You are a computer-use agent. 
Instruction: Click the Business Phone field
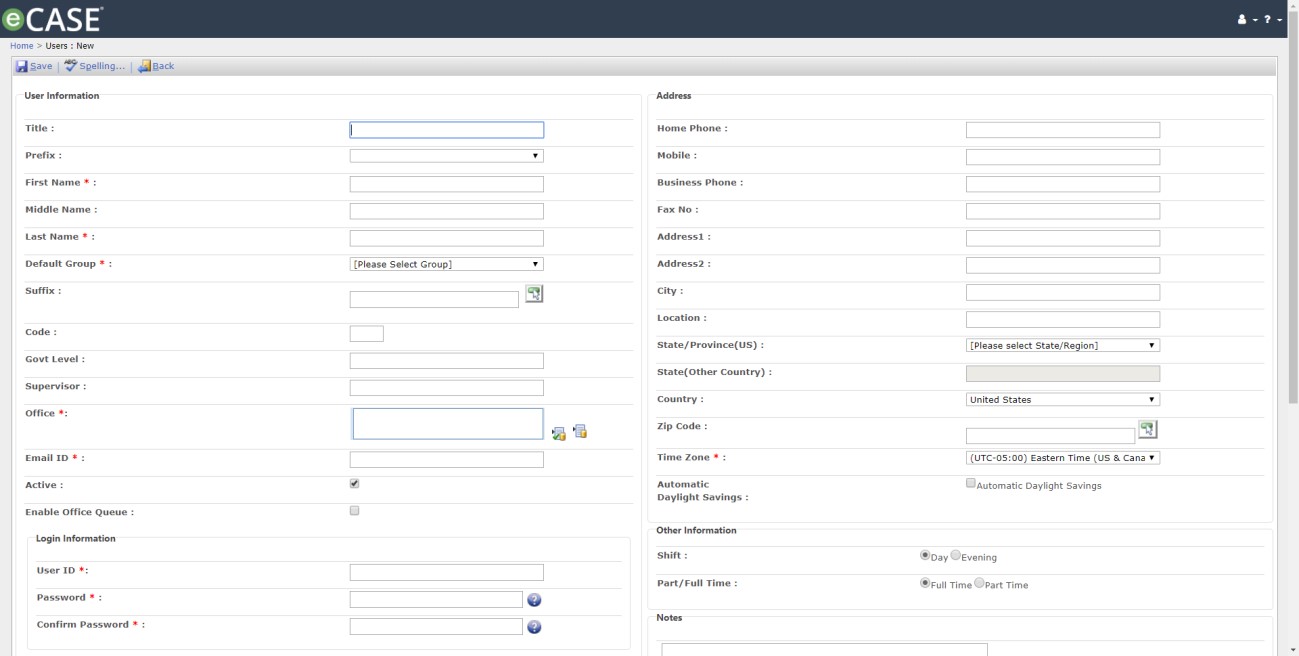coord(1063,184)
